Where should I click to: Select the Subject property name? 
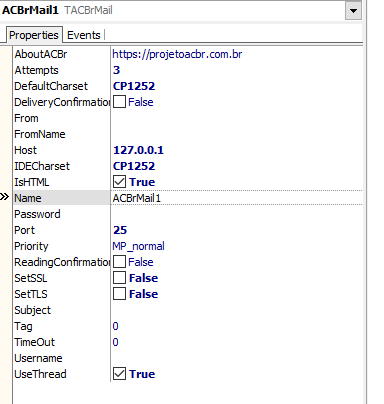pyautogui.click(x=32, y=310)
